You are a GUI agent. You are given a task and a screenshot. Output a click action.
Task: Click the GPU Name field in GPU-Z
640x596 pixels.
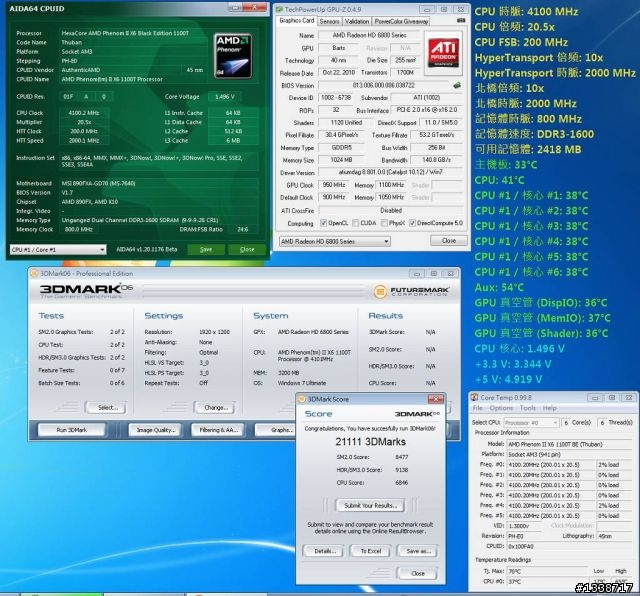click(x=369, y=35)
